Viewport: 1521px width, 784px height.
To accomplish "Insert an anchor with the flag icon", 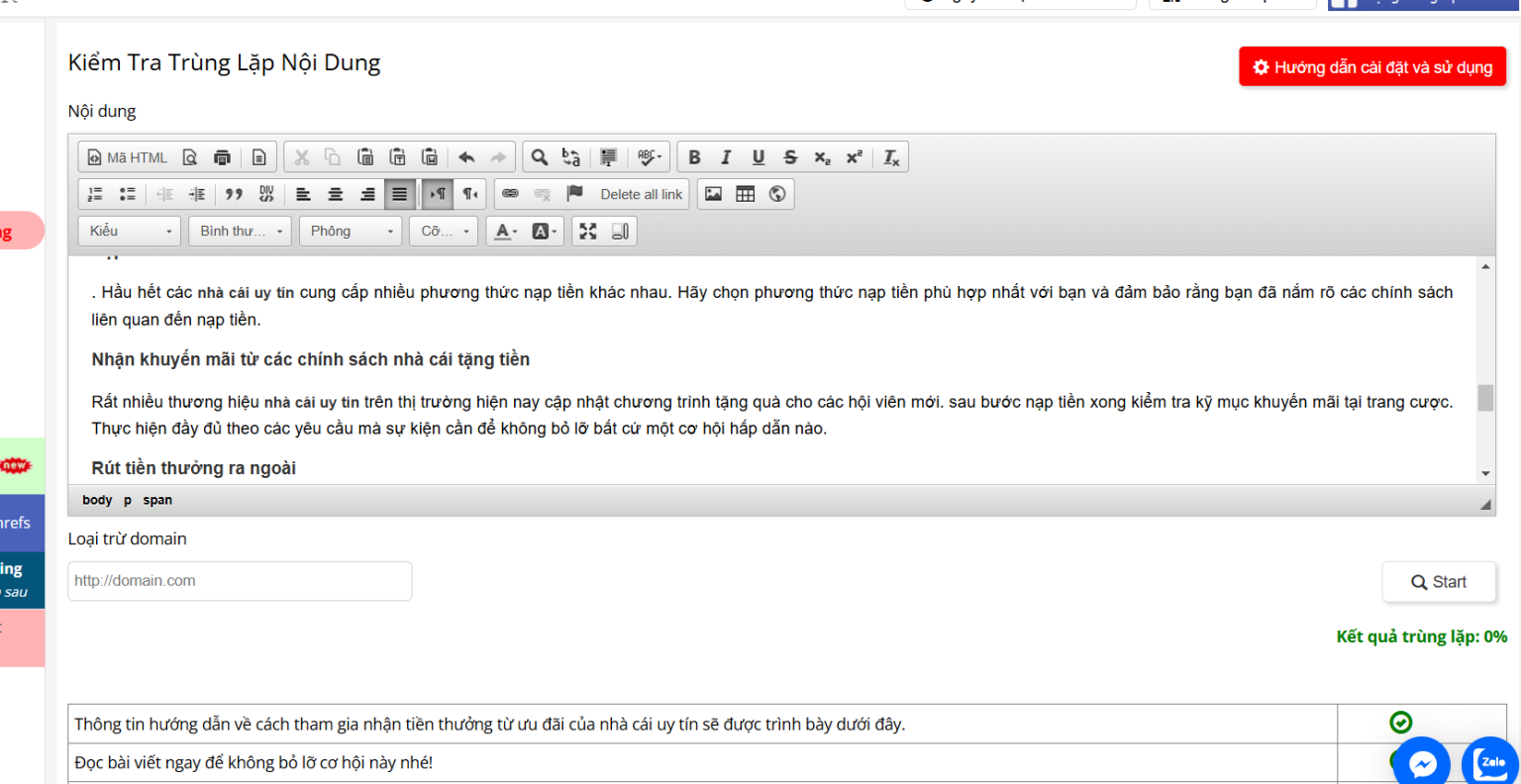I will [574, 194].
